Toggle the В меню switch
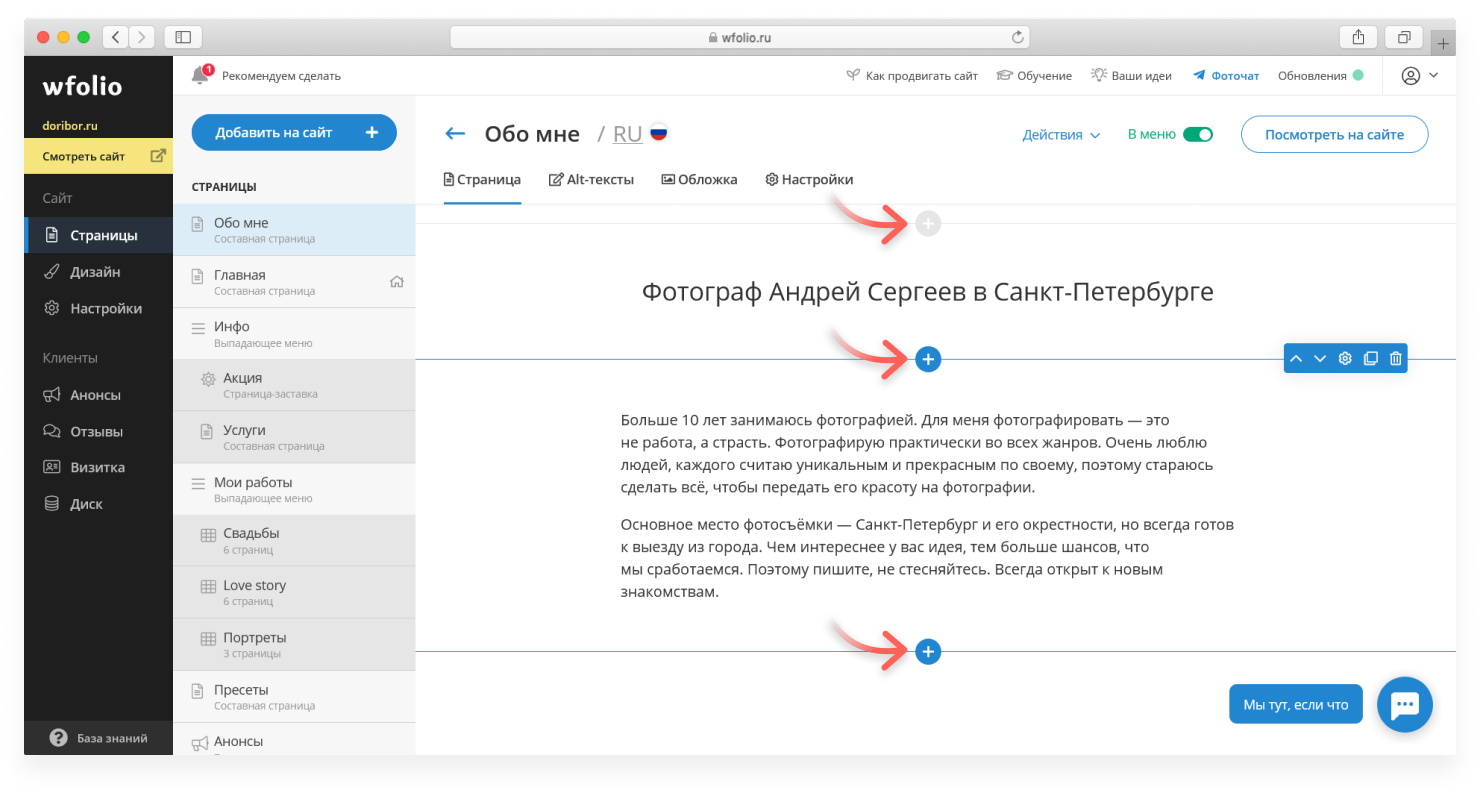Viewport: 1480px width, 798px height. click(1198, 134)
